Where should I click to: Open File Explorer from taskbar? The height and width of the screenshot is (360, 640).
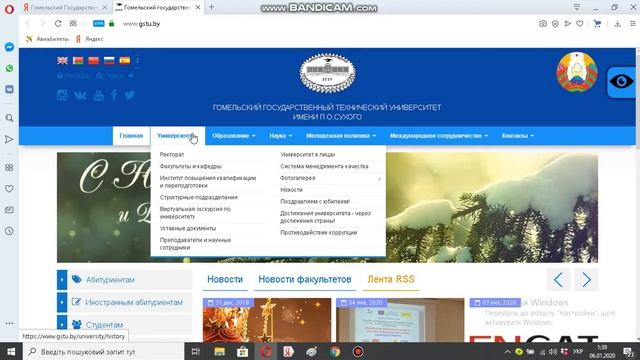click(x=220, y=351)
